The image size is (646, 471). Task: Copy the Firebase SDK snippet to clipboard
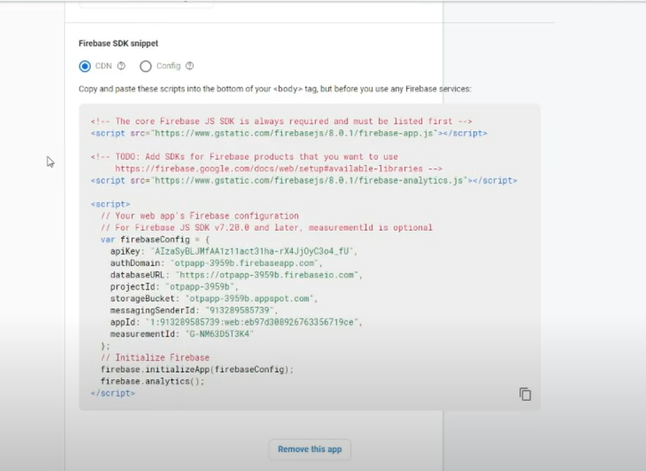pos(525,394)
